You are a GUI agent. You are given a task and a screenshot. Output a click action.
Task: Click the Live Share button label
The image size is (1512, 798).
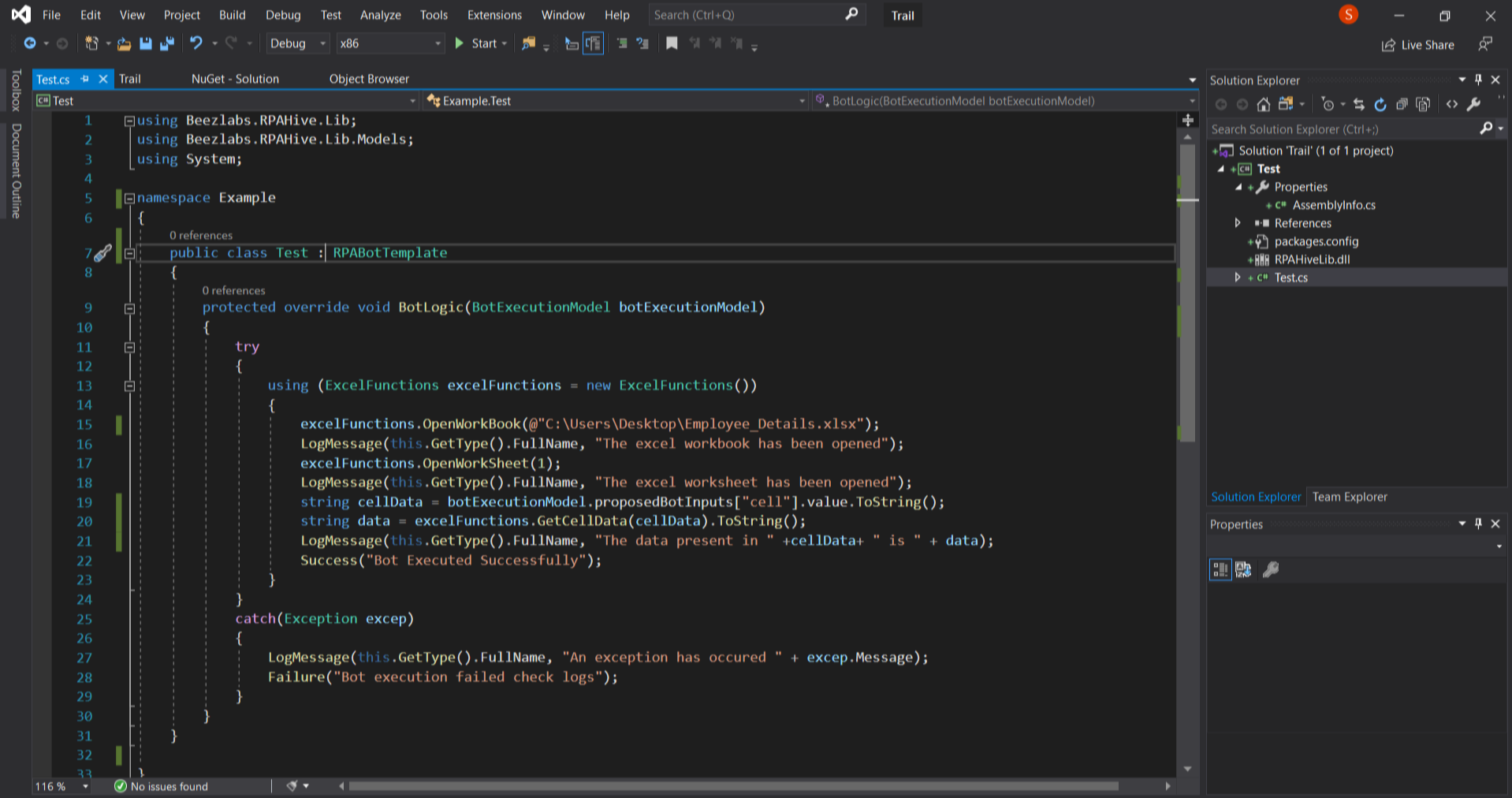click(1428, 45)
